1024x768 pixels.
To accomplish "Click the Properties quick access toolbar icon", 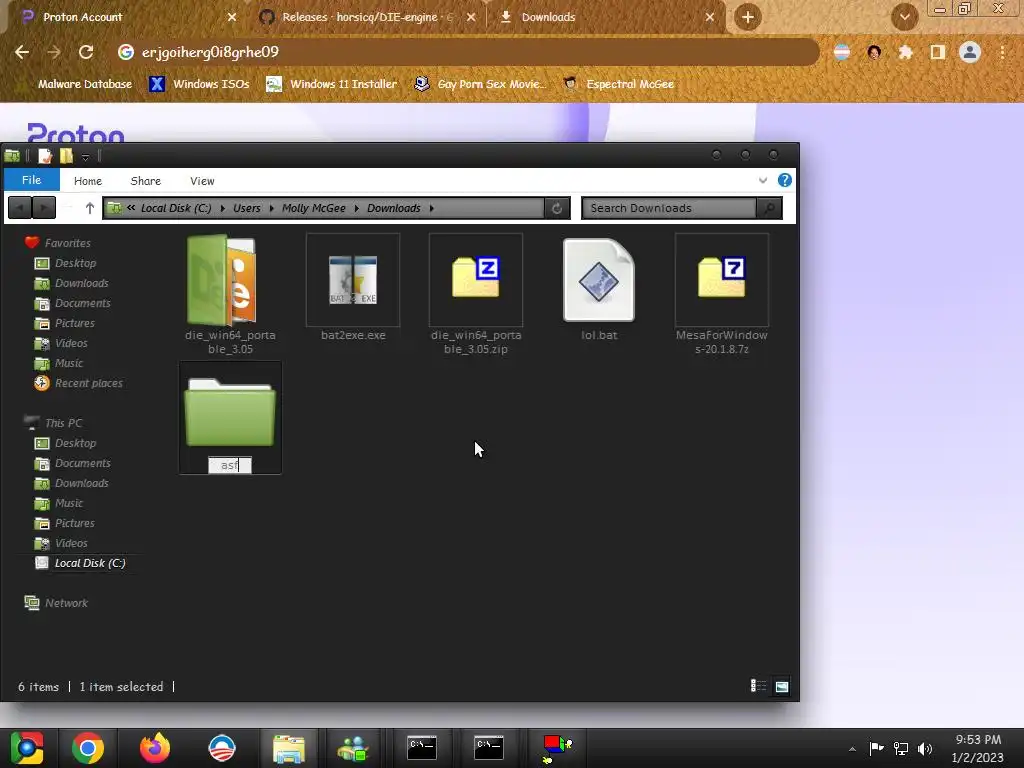I will coord(44,155).
